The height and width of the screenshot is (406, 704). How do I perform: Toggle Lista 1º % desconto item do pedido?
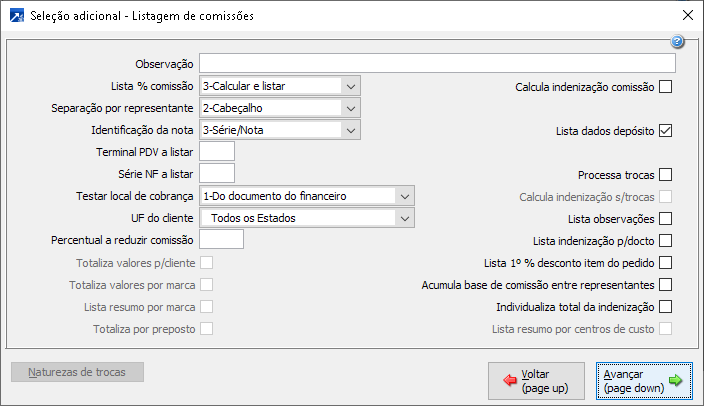(x=666, y=262)
